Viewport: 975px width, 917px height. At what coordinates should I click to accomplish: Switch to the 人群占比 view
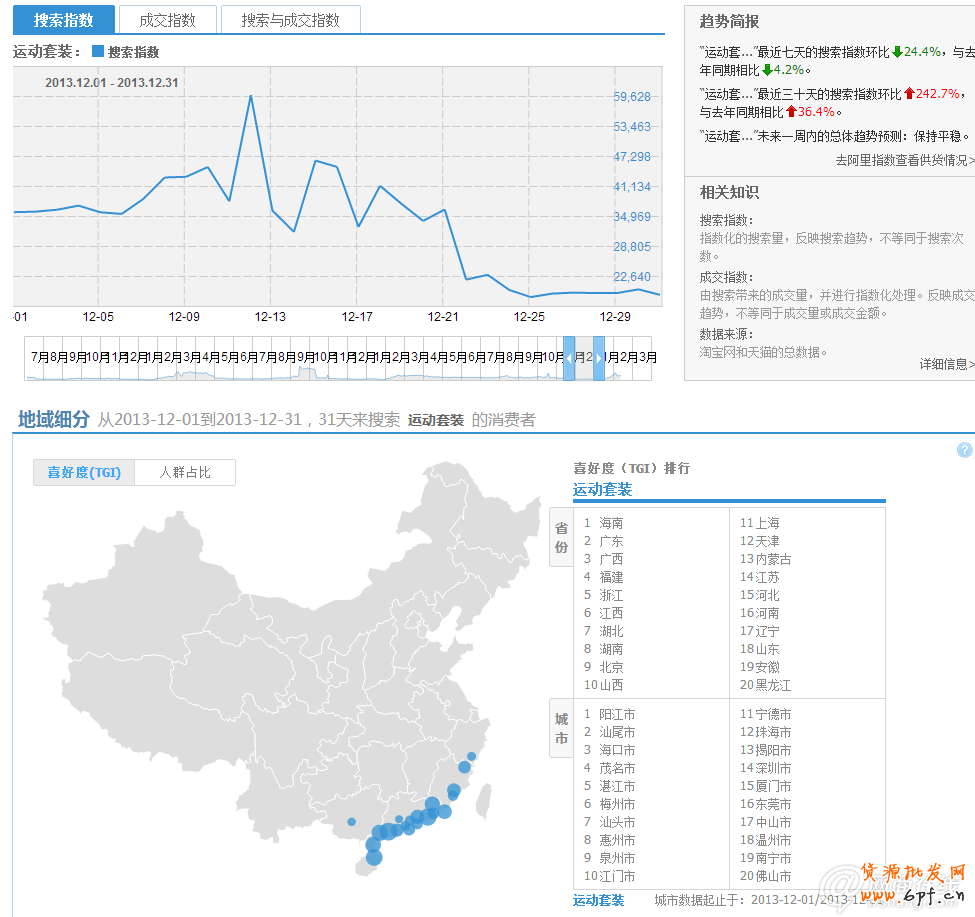coord(185,473)
